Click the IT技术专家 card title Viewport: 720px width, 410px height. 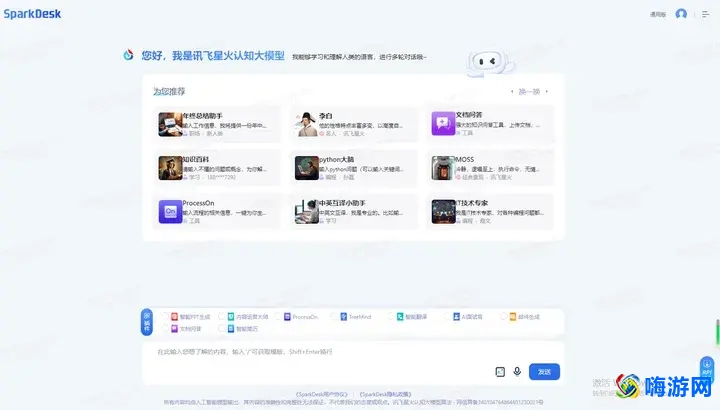point(472,203)
